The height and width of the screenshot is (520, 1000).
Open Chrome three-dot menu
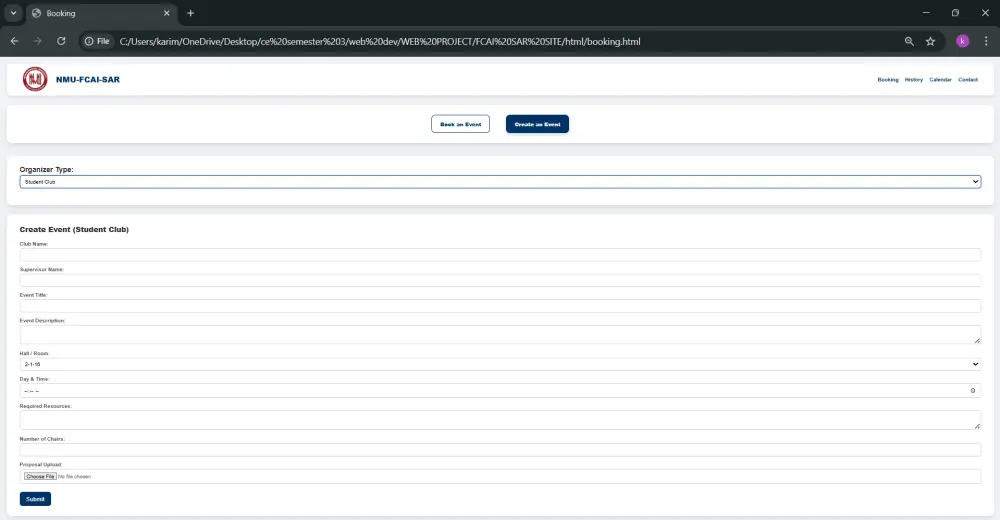[986, 41]
